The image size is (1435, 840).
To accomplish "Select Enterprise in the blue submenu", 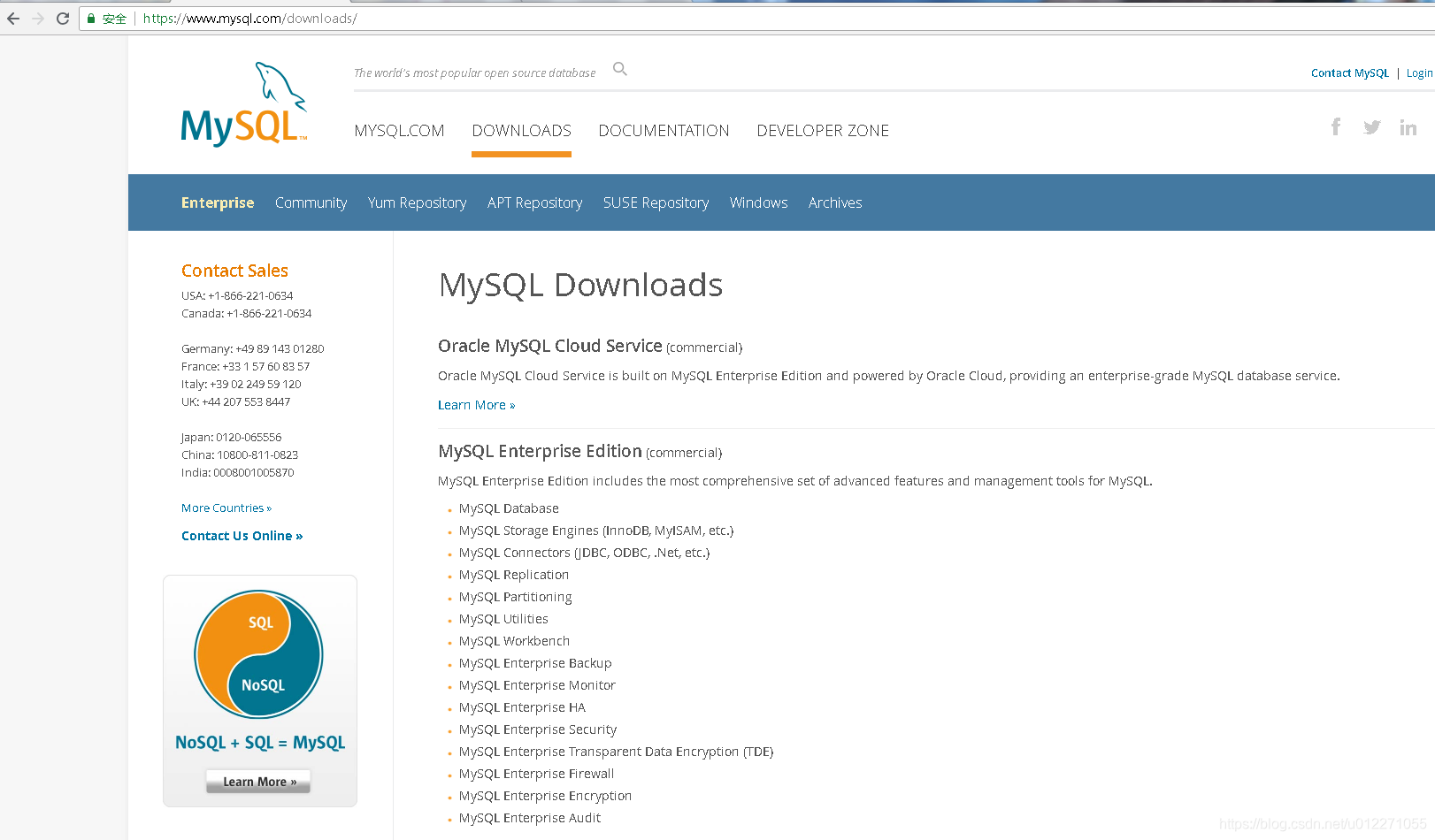I will click(218, 202).
